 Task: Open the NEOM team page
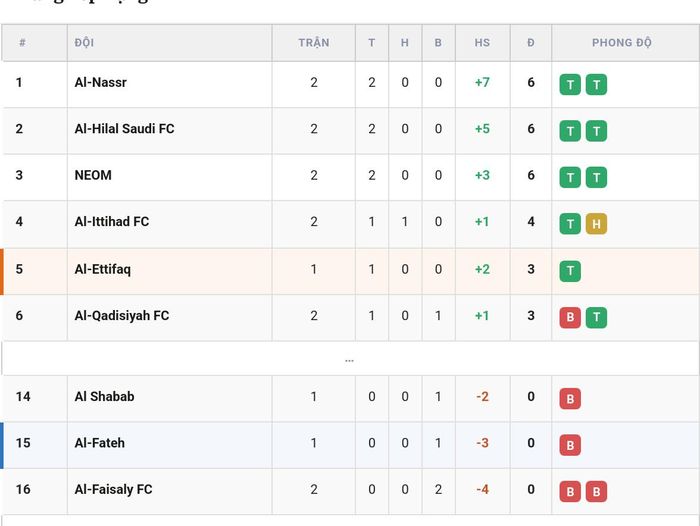tap(93, 175)
